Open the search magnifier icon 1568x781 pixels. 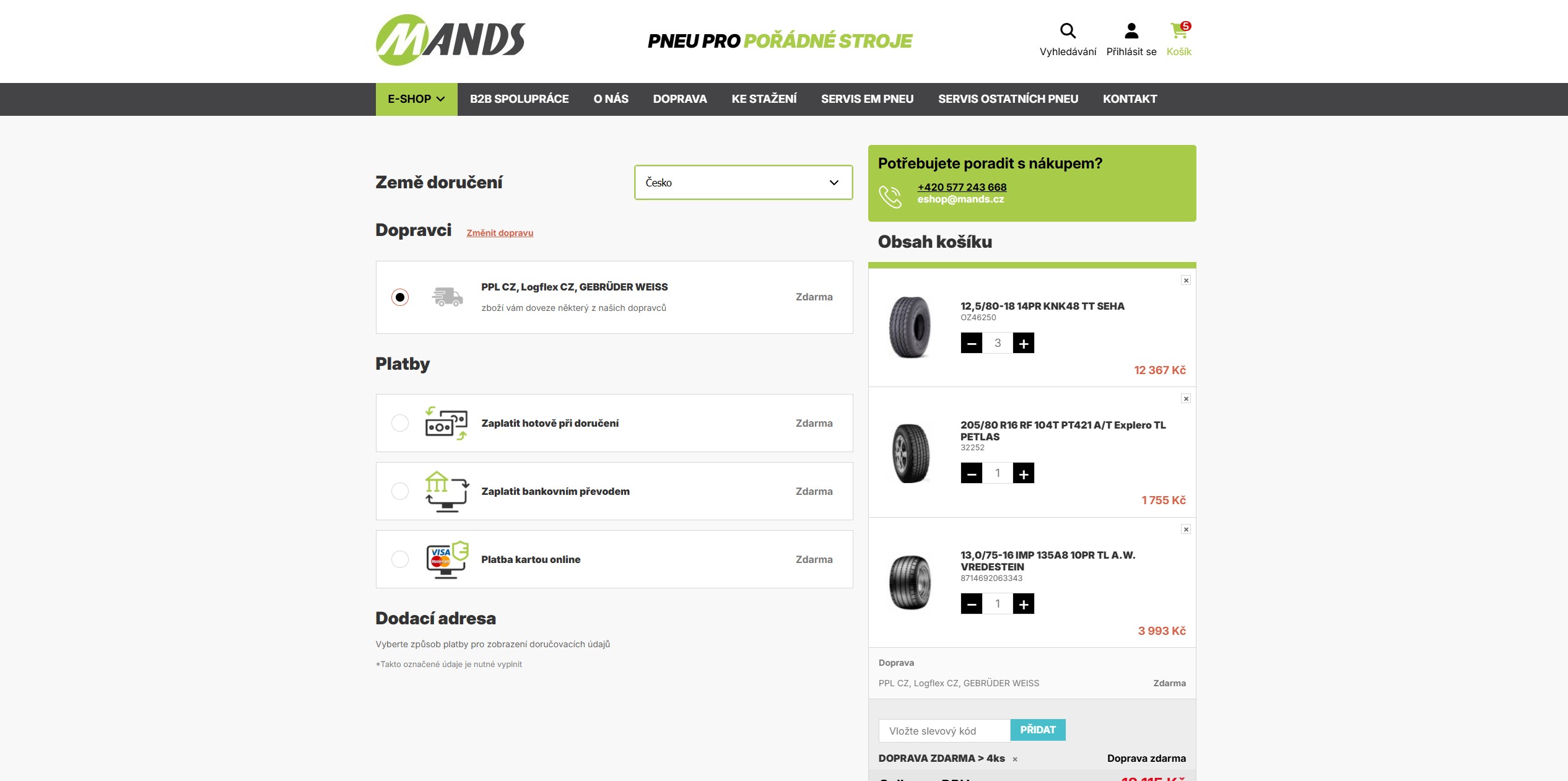click(x=1068, y=31)
